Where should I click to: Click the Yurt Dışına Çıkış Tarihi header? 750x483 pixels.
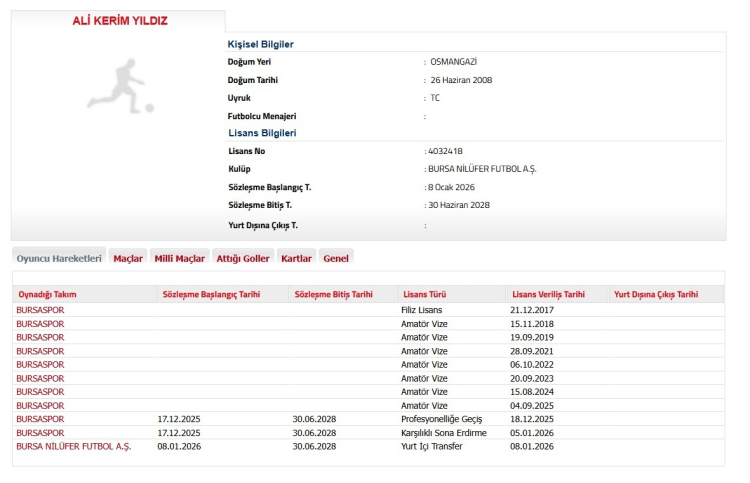point(655,295)
